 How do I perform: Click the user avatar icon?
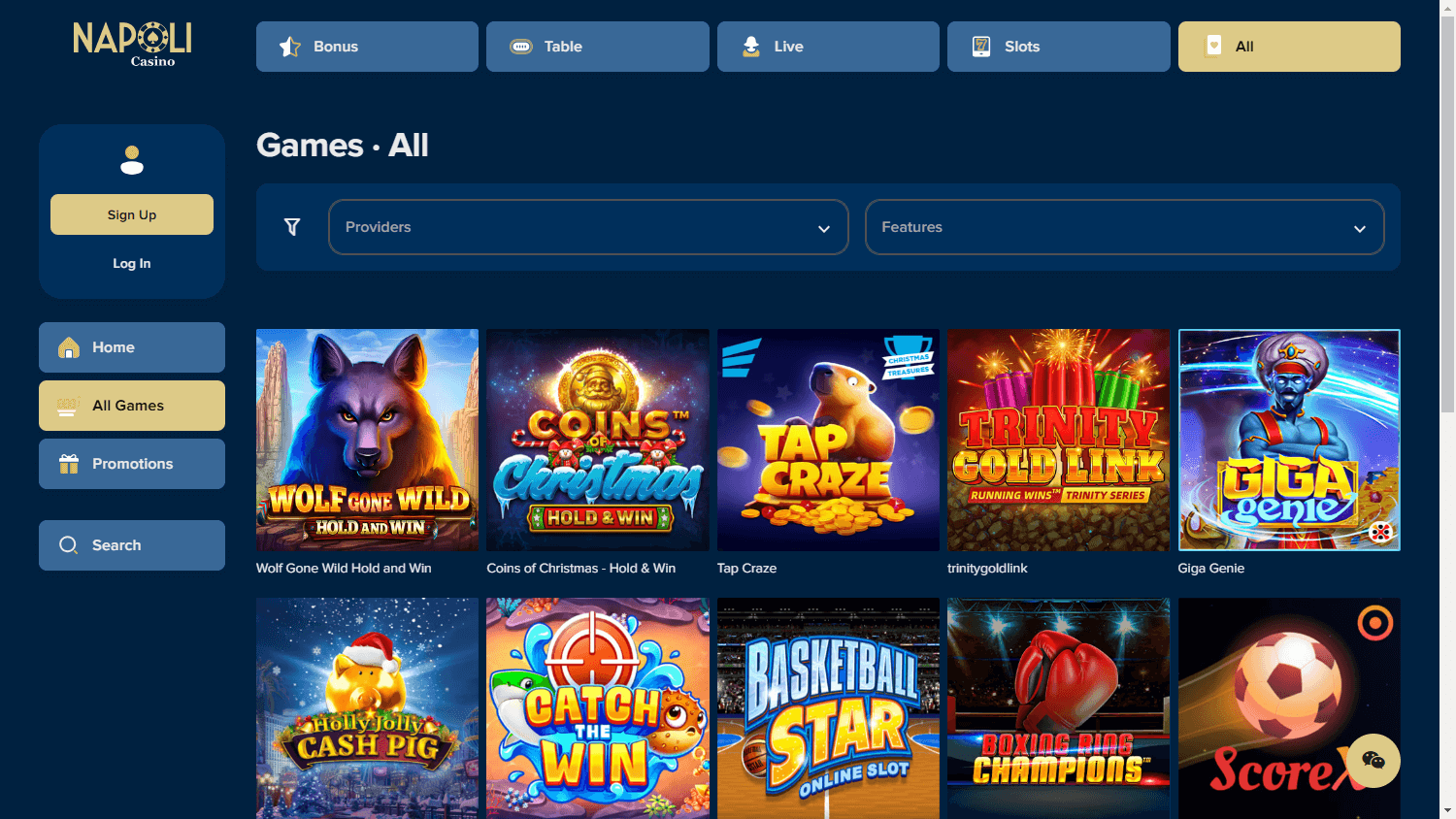132,160
